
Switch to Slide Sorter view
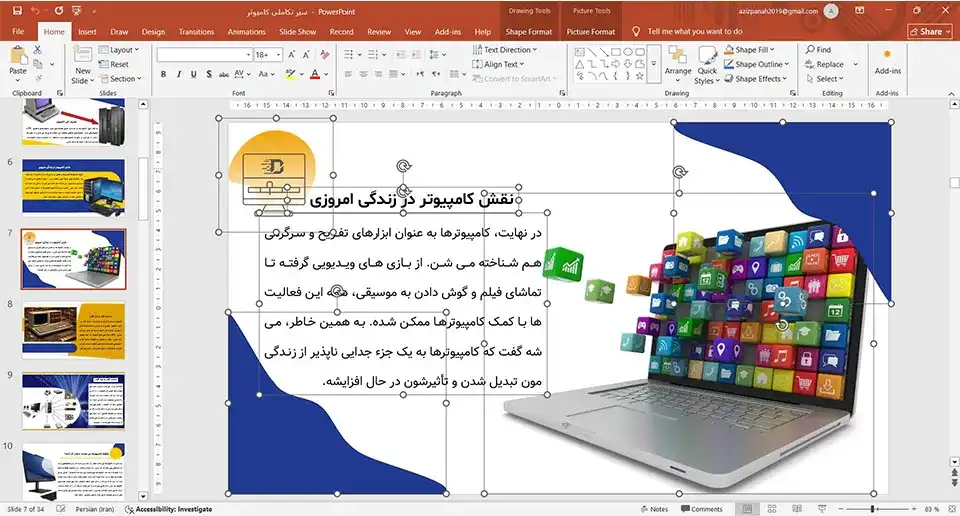(x=771, y=509)
